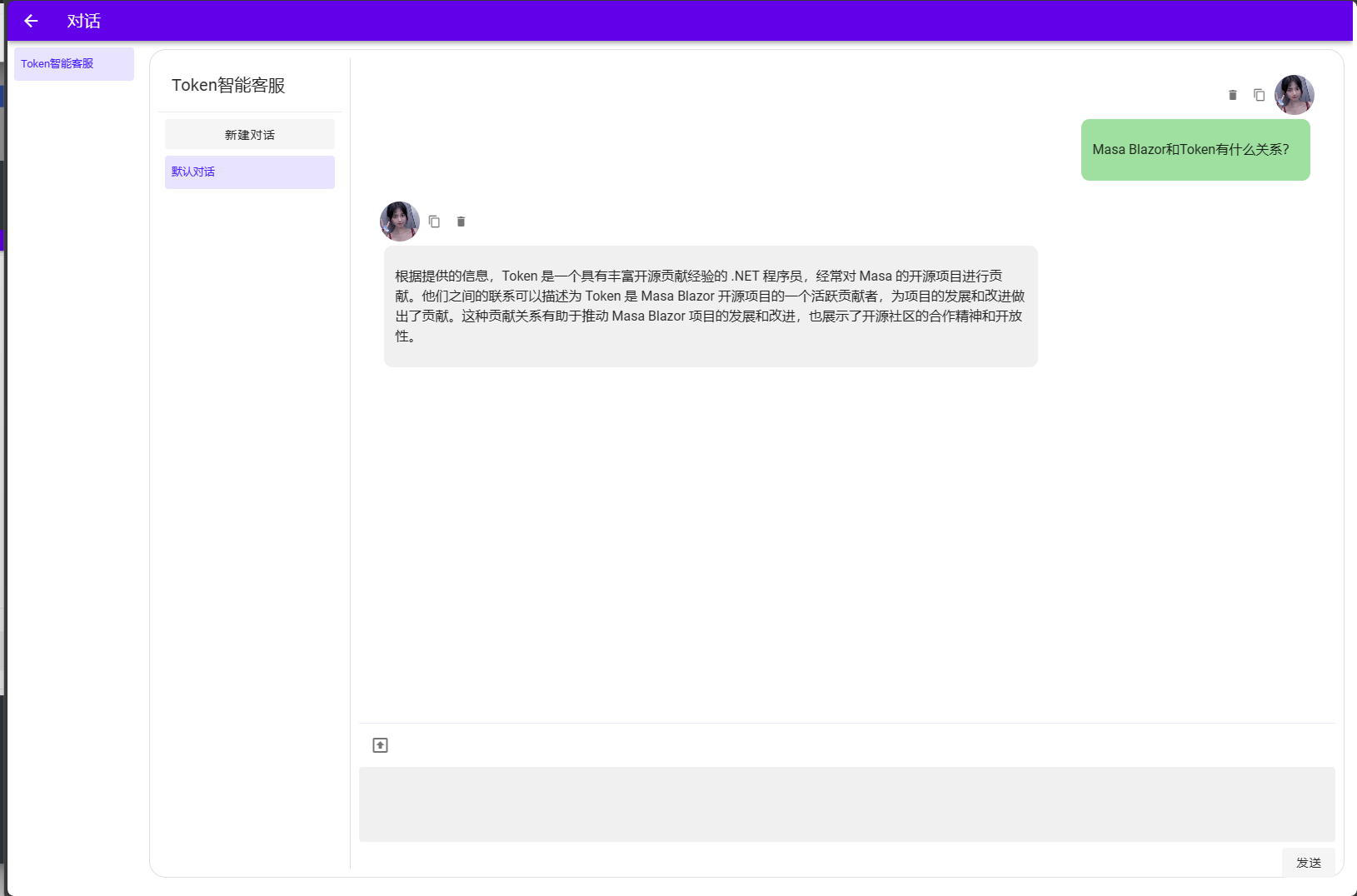The width and height of the screenshot is (1357, 896).
Task: Copy the user's Masa Blazor question message
Action: click(x=1260, y=95)
